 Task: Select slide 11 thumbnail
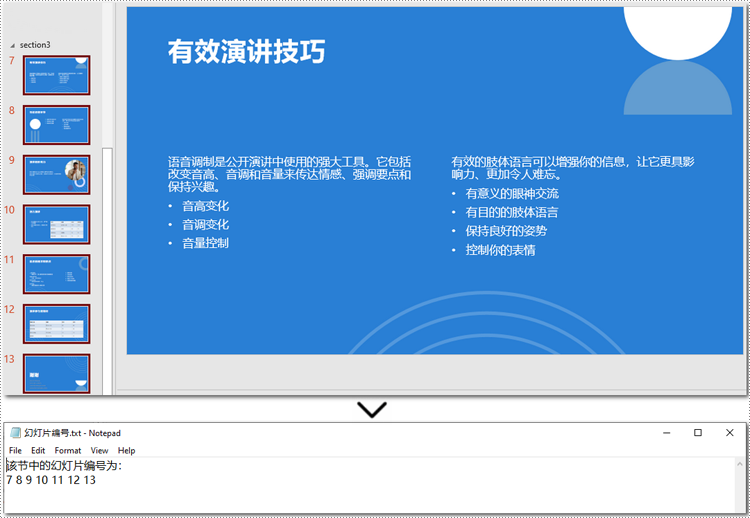56,274
